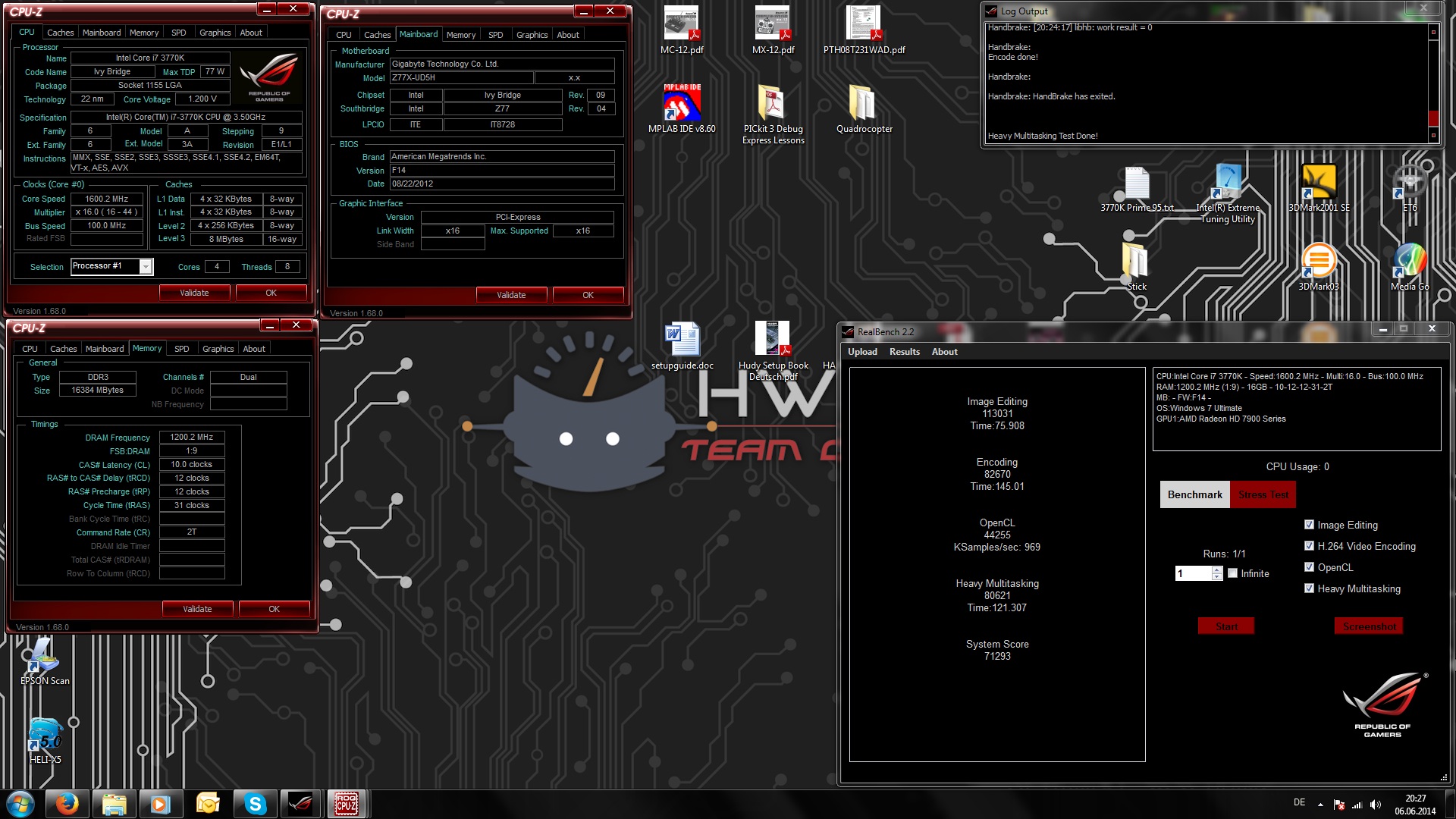Open PICkit 3 Debug Express Lessons folder
The width and height of the screenshot is (1456, 819).
pyautogui.click(x=773, y=114)
